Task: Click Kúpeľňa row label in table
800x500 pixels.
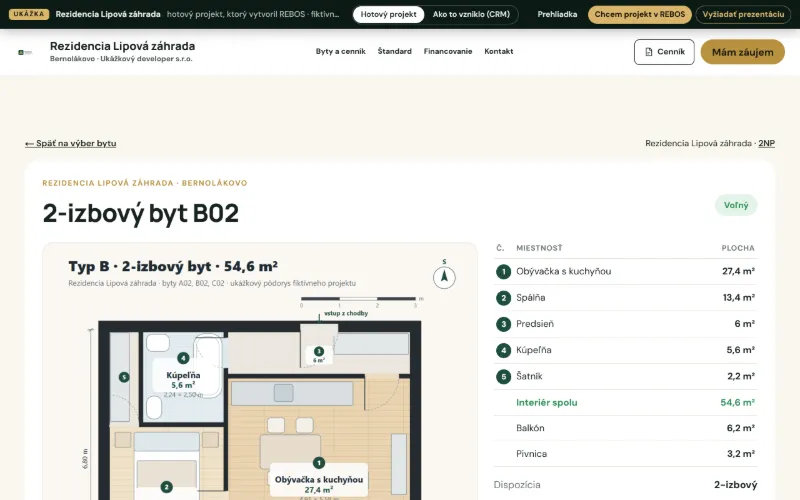Action: (534, 350)
